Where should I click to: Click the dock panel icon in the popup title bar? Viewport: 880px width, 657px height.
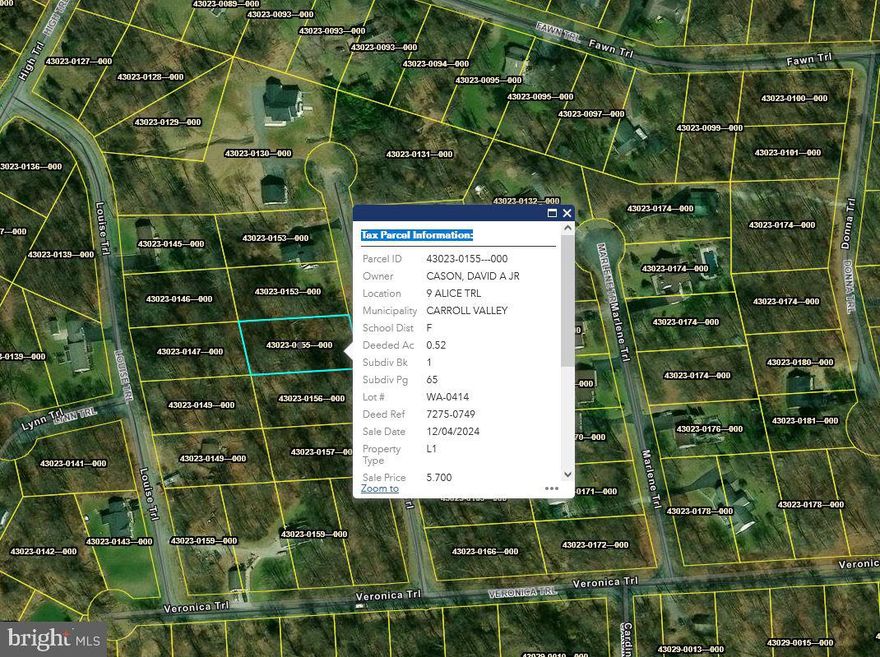[x=550, y=213]
